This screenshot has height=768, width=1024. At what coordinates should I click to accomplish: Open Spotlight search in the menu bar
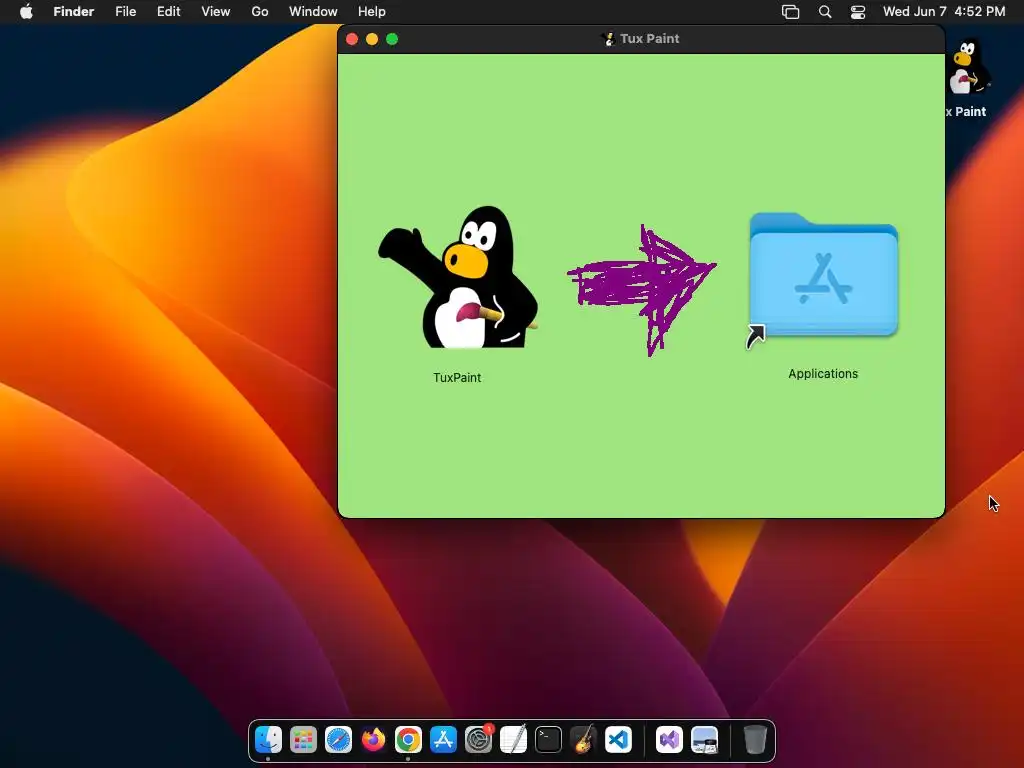[825, 12]
